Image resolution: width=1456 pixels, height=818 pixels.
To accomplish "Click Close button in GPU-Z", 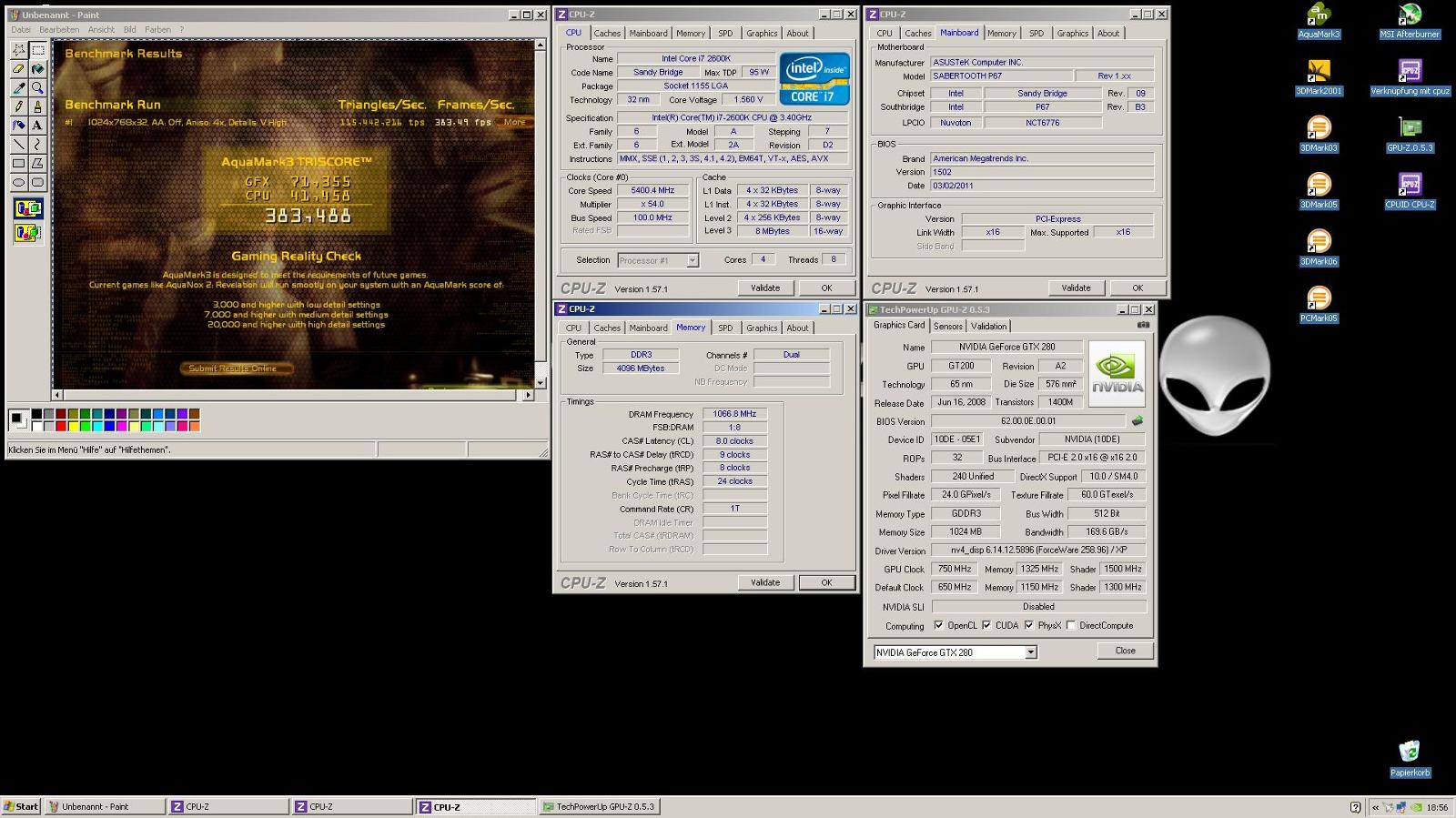I will 1126,651.
